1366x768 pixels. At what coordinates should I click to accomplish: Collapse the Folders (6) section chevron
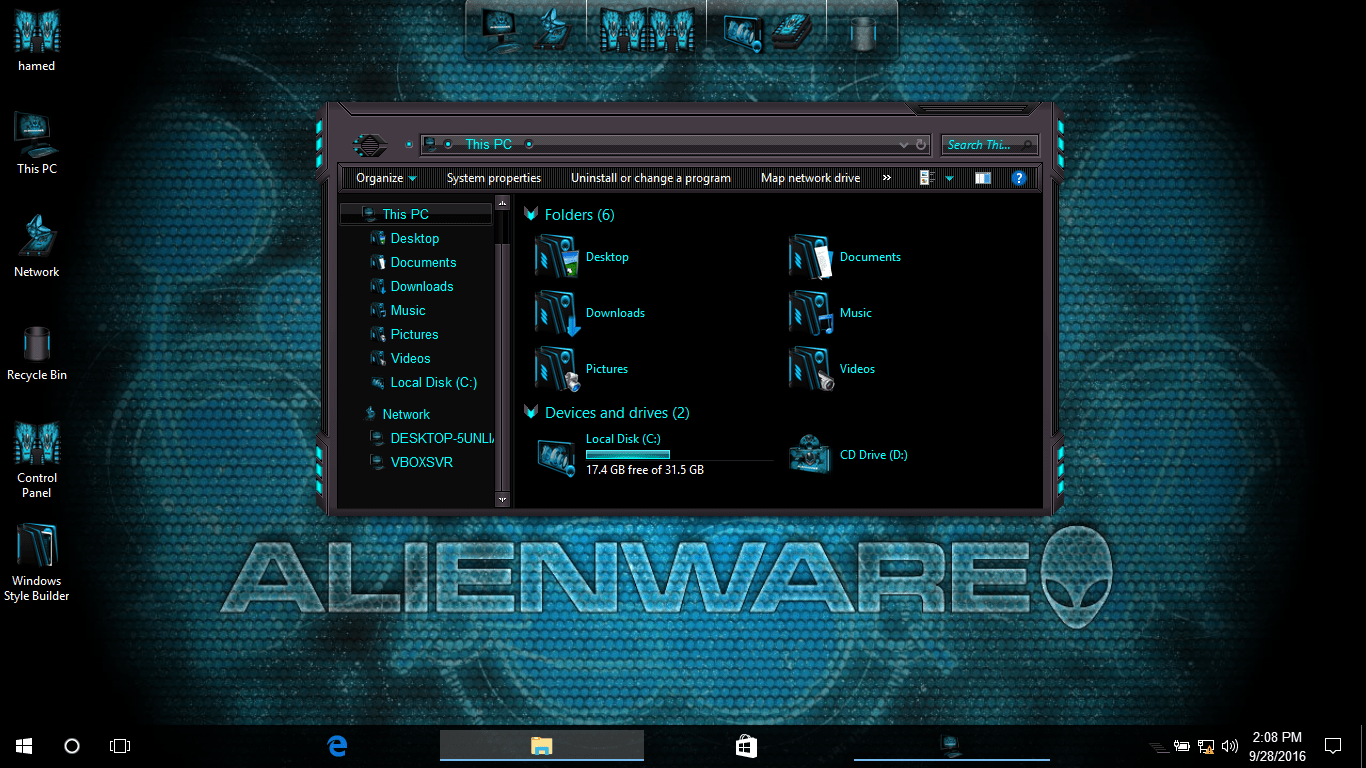[530, 214]
